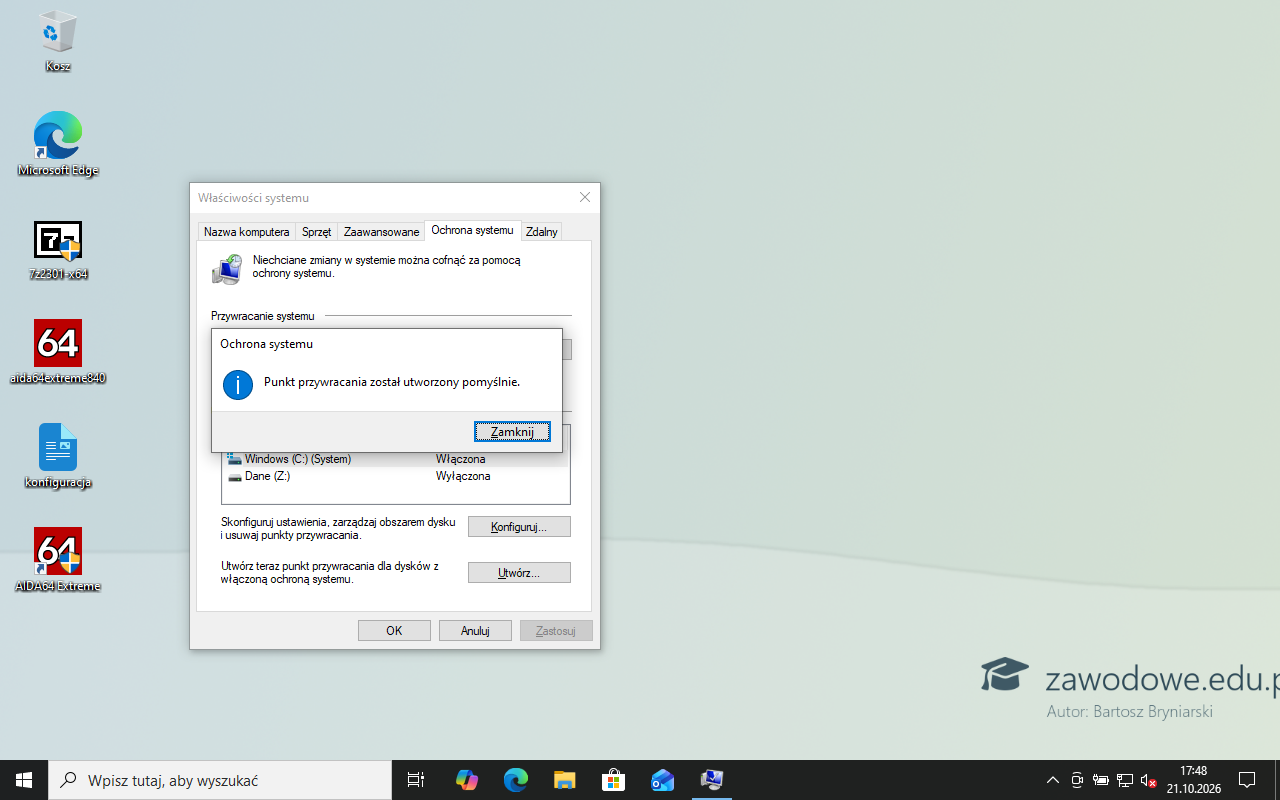The height and width of the screenshot is (800, 1280).
Task: Click the battery tray icon
Action: [1101, 780]
